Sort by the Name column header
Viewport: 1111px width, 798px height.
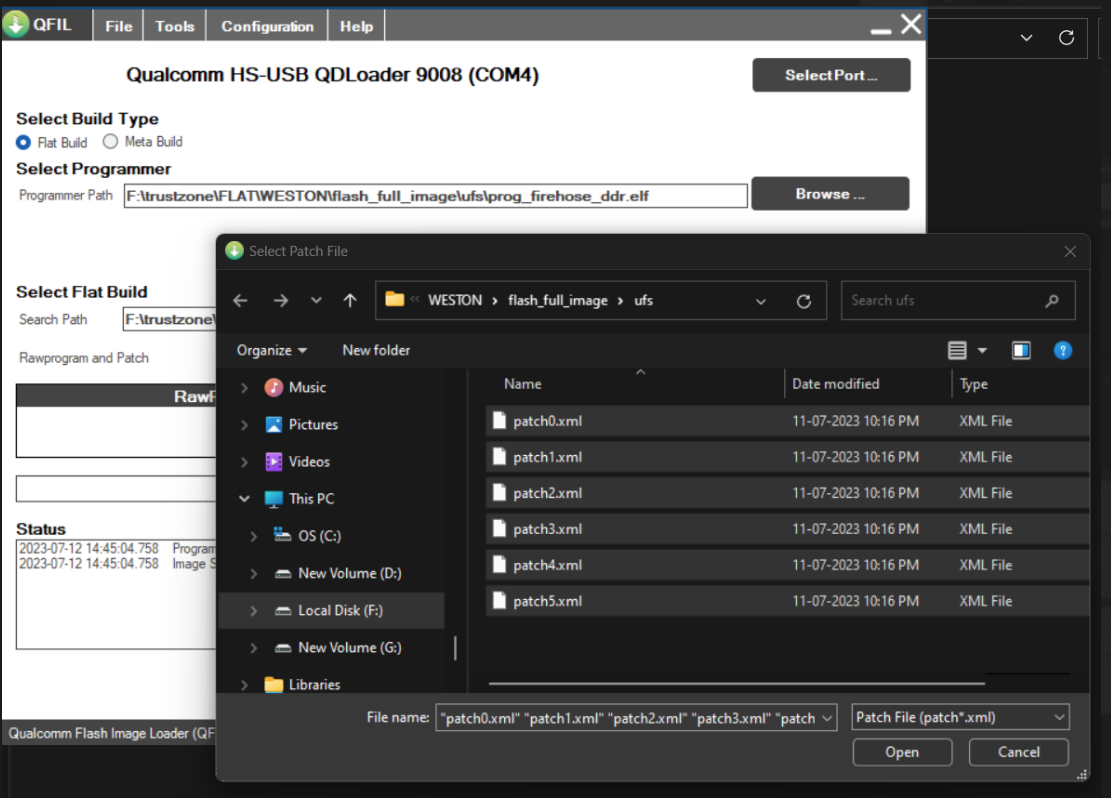pyautogui.click(x=523, y=384)
